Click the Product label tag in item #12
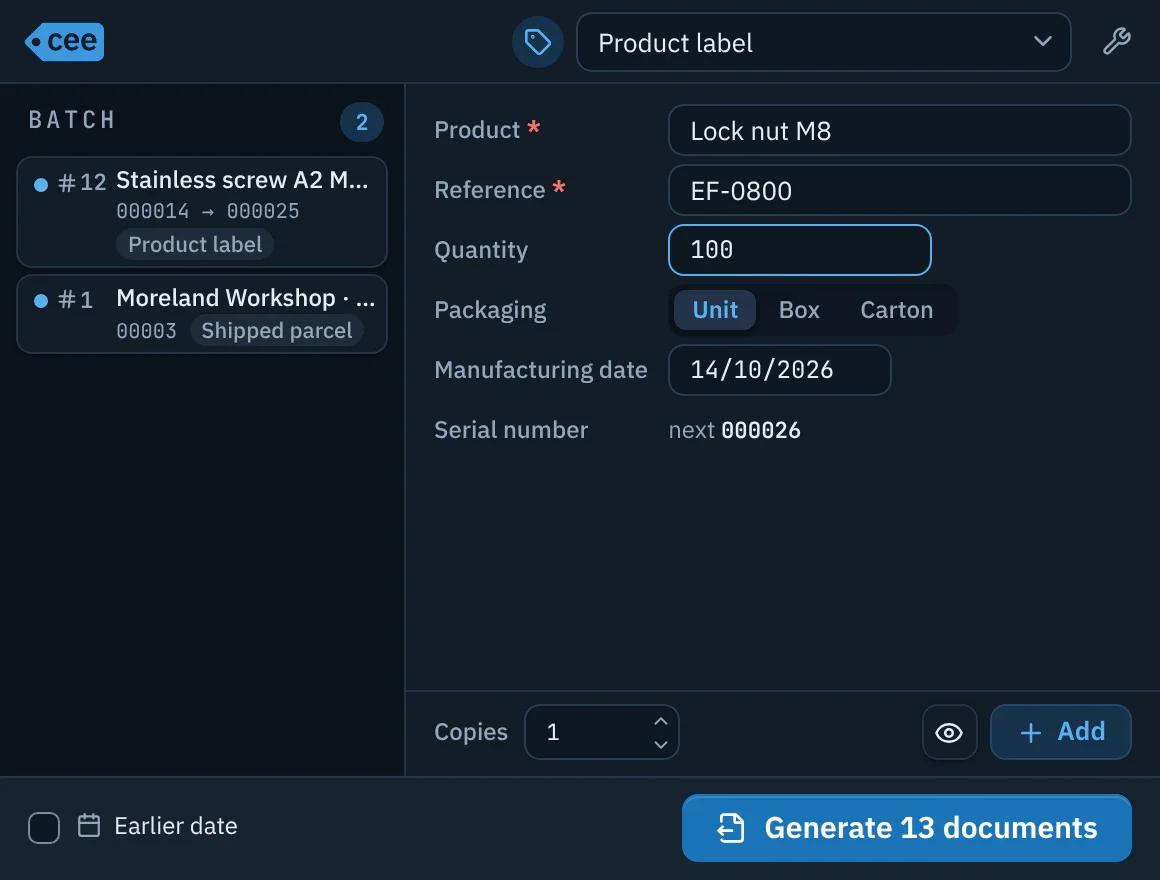Viewport: 1160px width, 880px height. click(x=195, y=245)
